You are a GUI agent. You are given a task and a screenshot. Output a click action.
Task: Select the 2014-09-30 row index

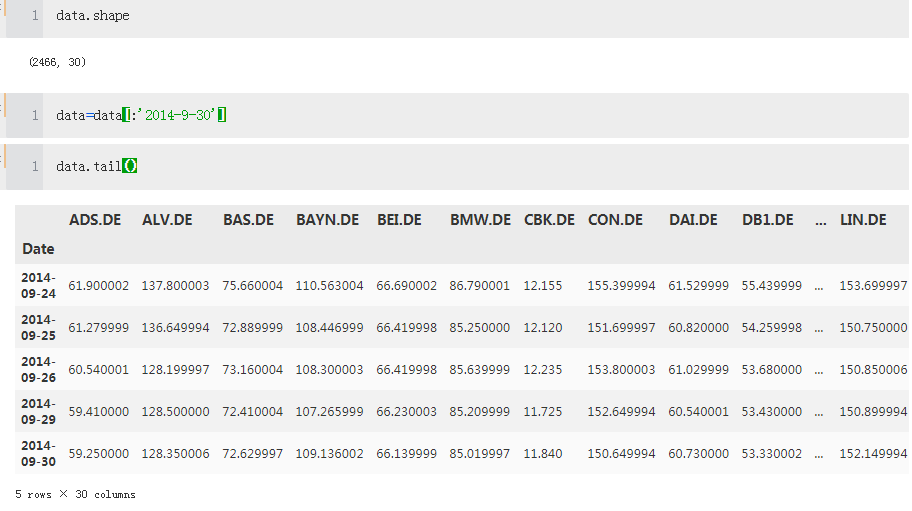38,453
